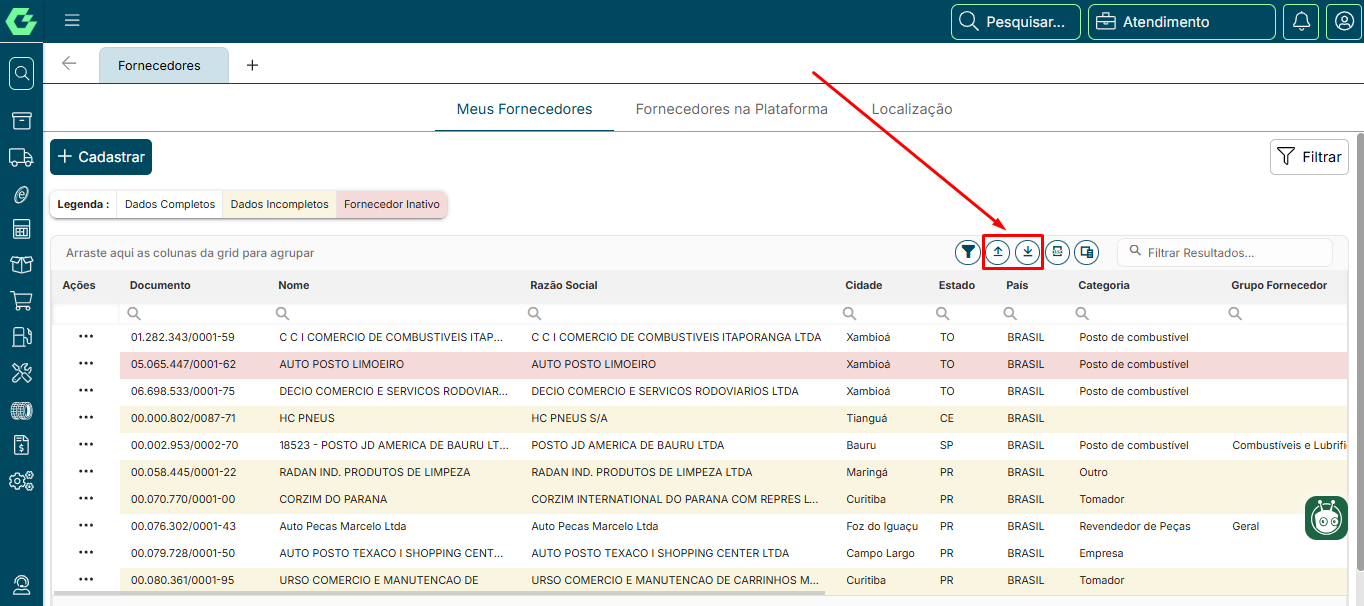Sort by Cidade column header
1364x606 pixels.
click(x=864, y=285)
